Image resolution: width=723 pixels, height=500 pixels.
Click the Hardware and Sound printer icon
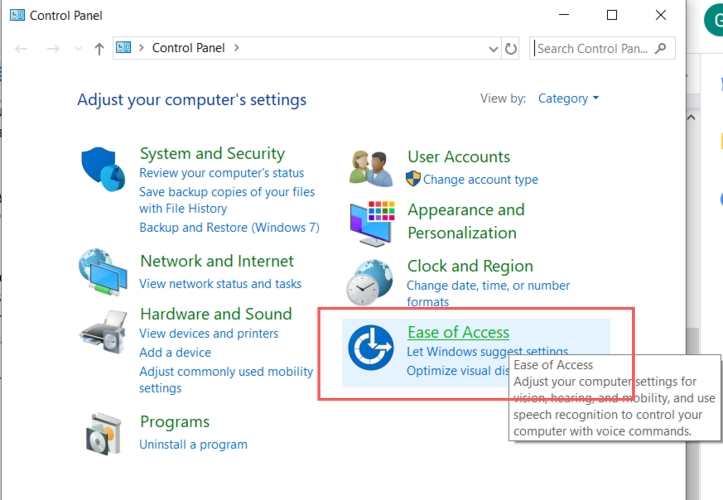click(x=103, y=329)
